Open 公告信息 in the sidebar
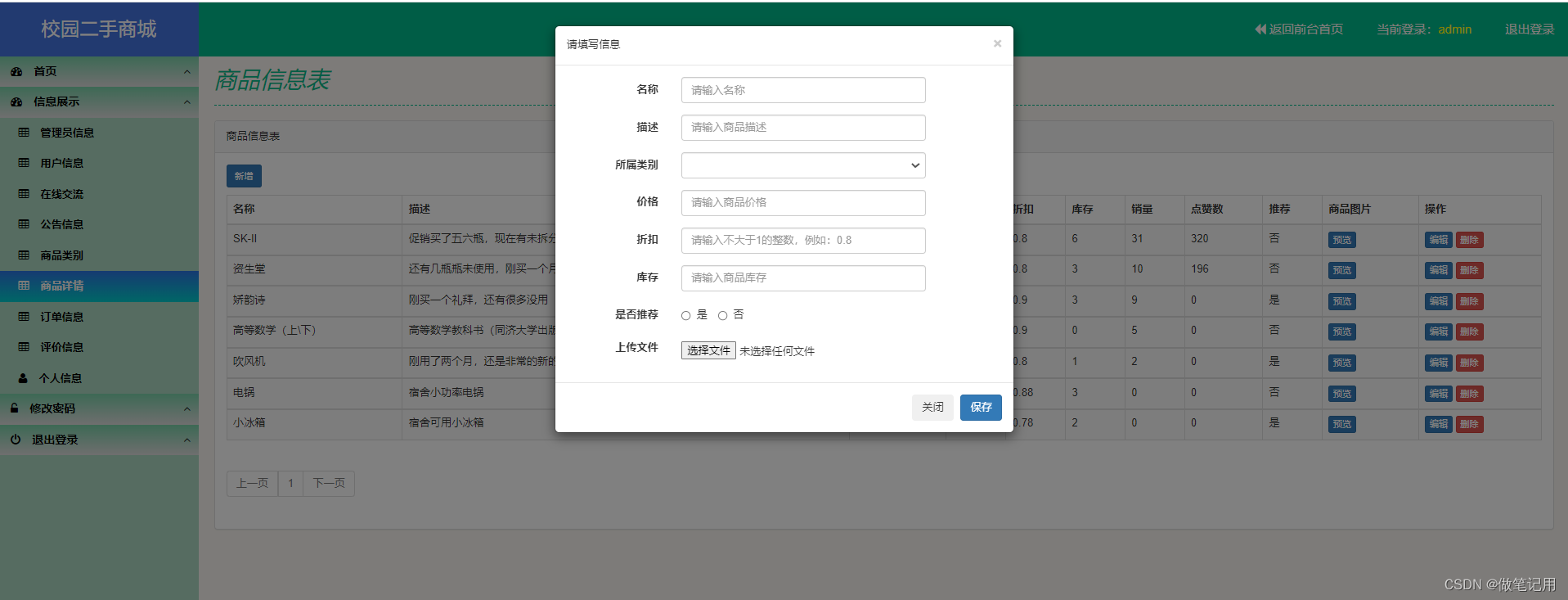 pyautogui.click(x=62, y=224)
